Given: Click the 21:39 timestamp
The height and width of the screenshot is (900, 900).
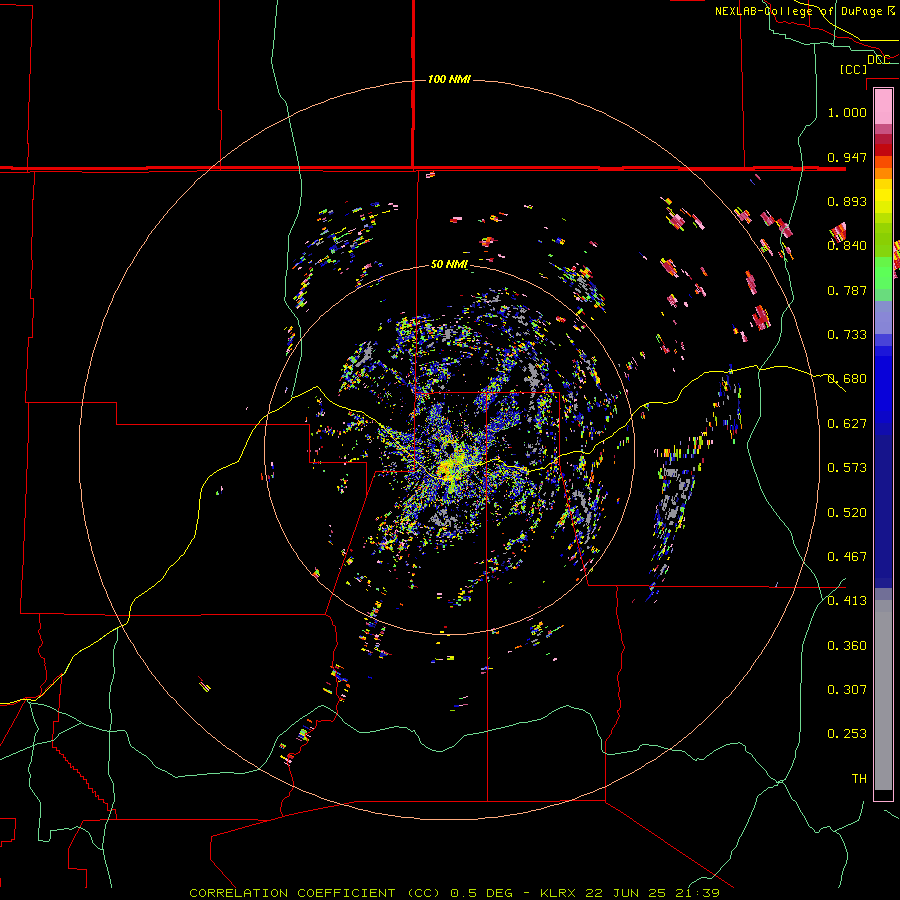Looking at the screenshot, I should (x=696, y=893).
